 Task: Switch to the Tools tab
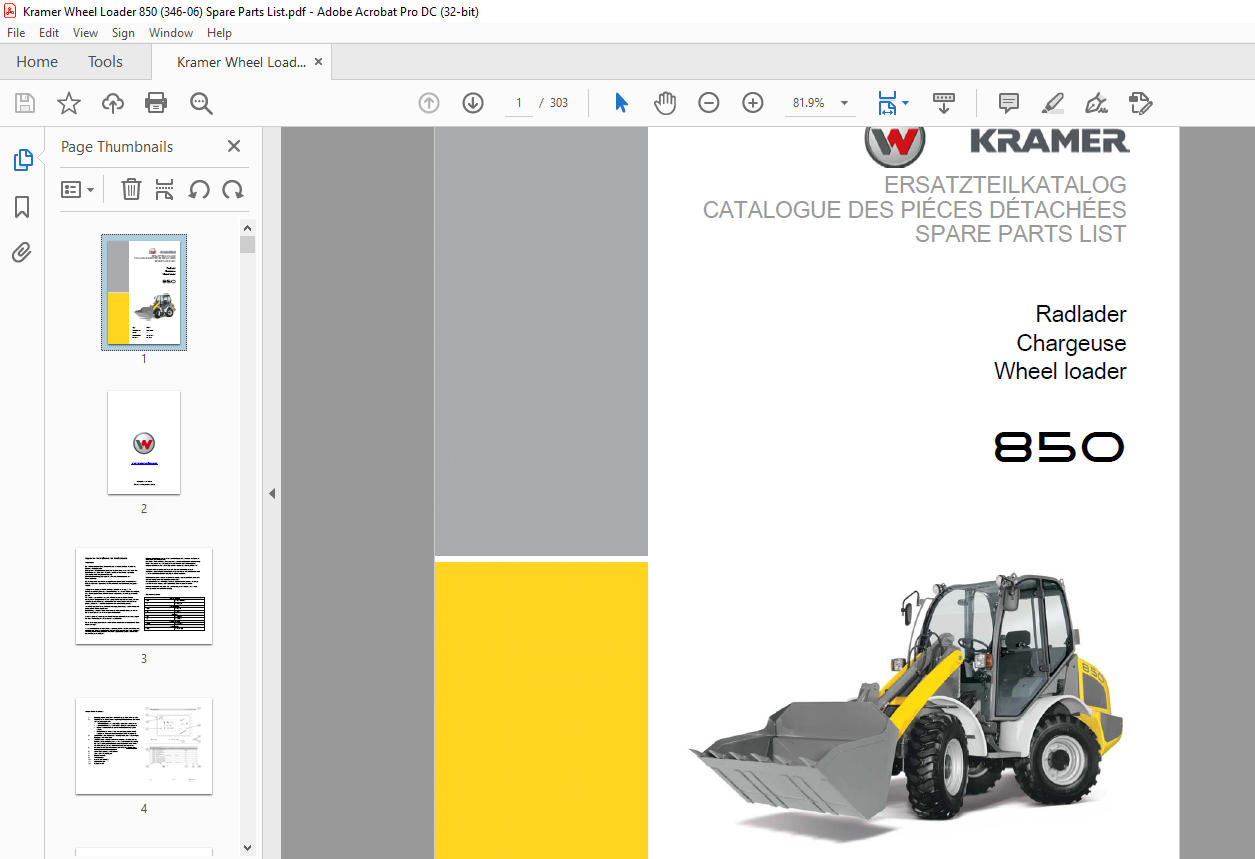(x=105, y=62)
